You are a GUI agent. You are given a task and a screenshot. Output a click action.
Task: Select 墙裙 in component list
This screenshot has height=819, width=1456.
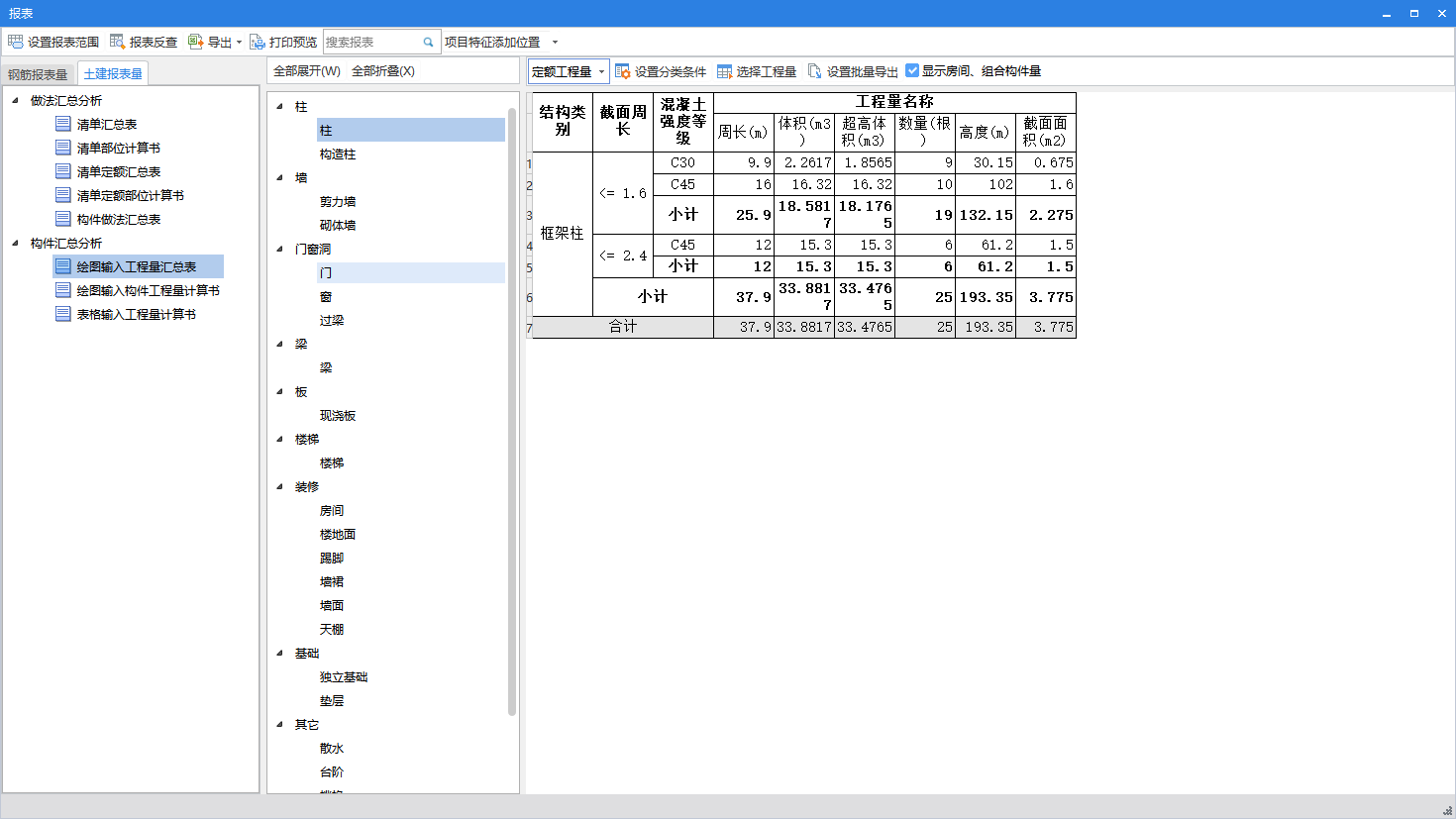click(x=332, y=582)
